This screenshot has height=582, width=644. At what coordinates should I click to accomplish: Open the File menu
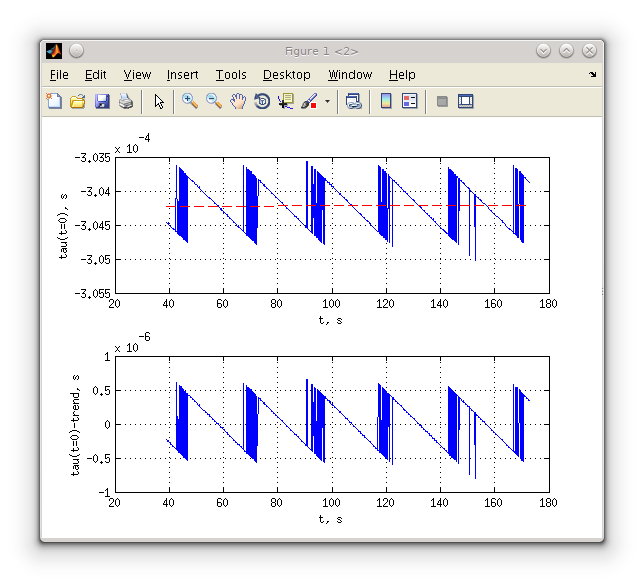[x=59, y=75]
